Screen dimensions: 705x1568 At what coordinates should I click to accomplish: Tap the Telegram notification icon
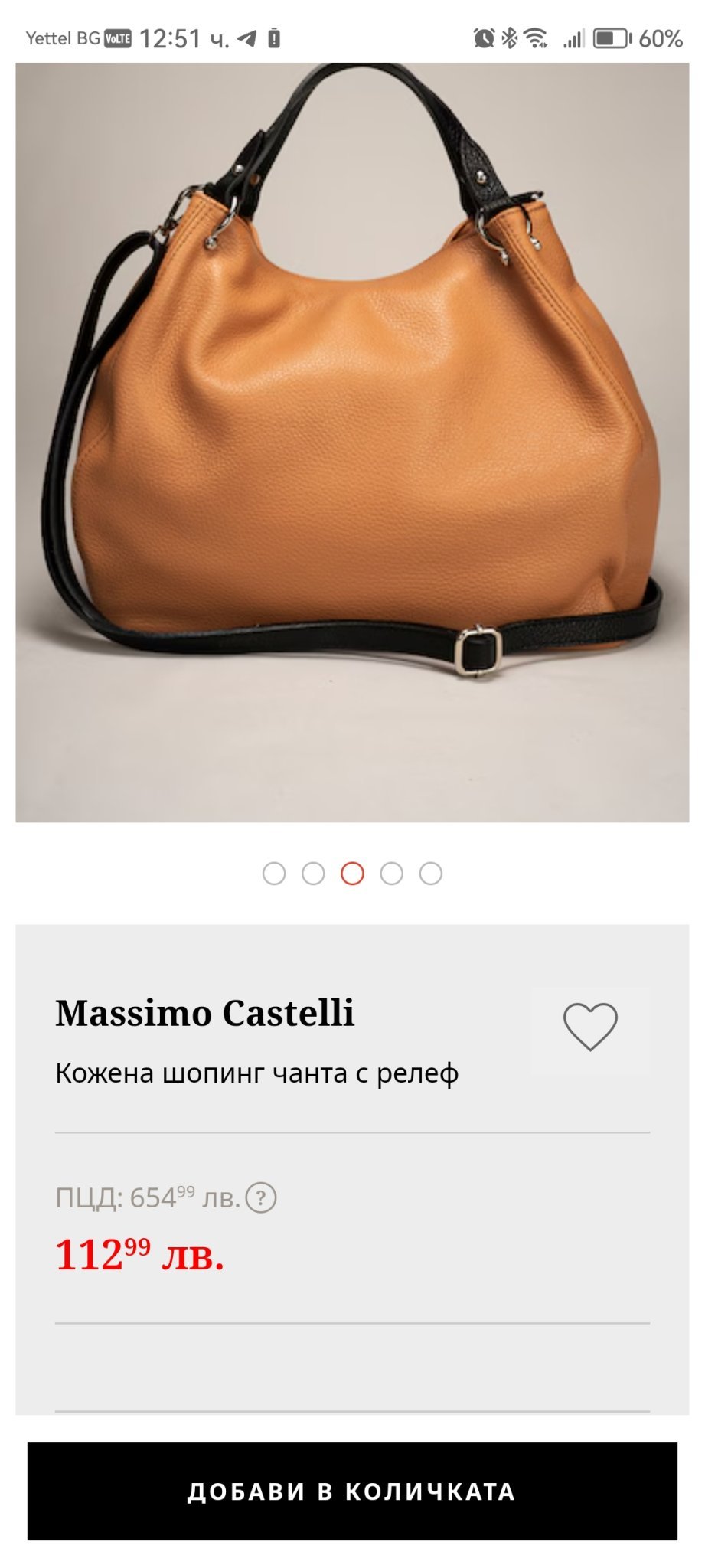pos(246,38)
